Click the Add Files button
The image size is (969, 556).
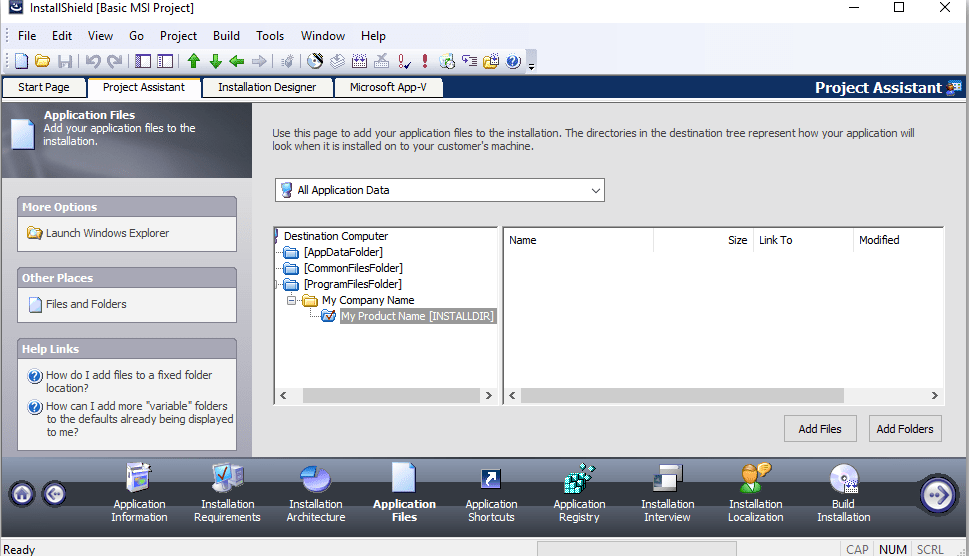pos(820,429)
